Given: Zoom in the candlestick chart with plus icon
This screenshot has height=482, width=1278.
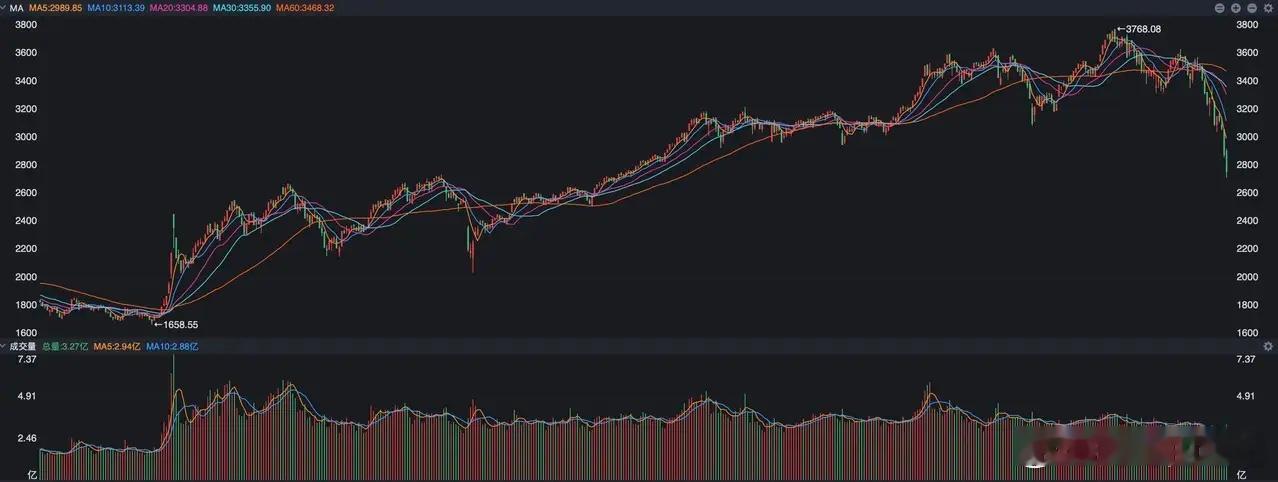Looking at the screenshot, I should (1236, 8).
